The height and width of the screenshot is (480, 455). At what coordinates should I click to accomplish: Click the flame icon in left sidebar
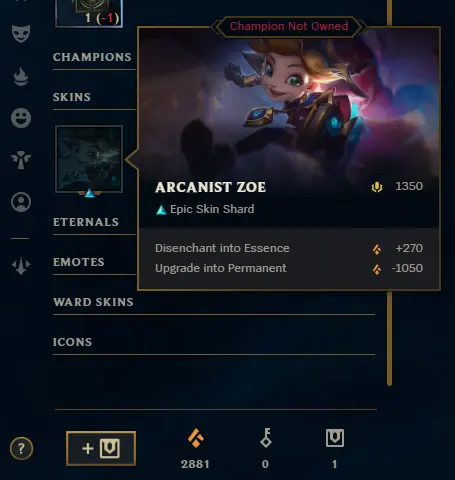coord(21,76)
